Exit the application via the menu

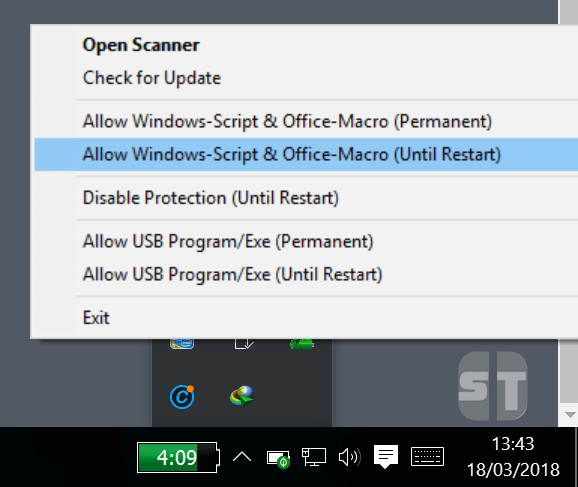pyautogui.click(x=302, y=318)
